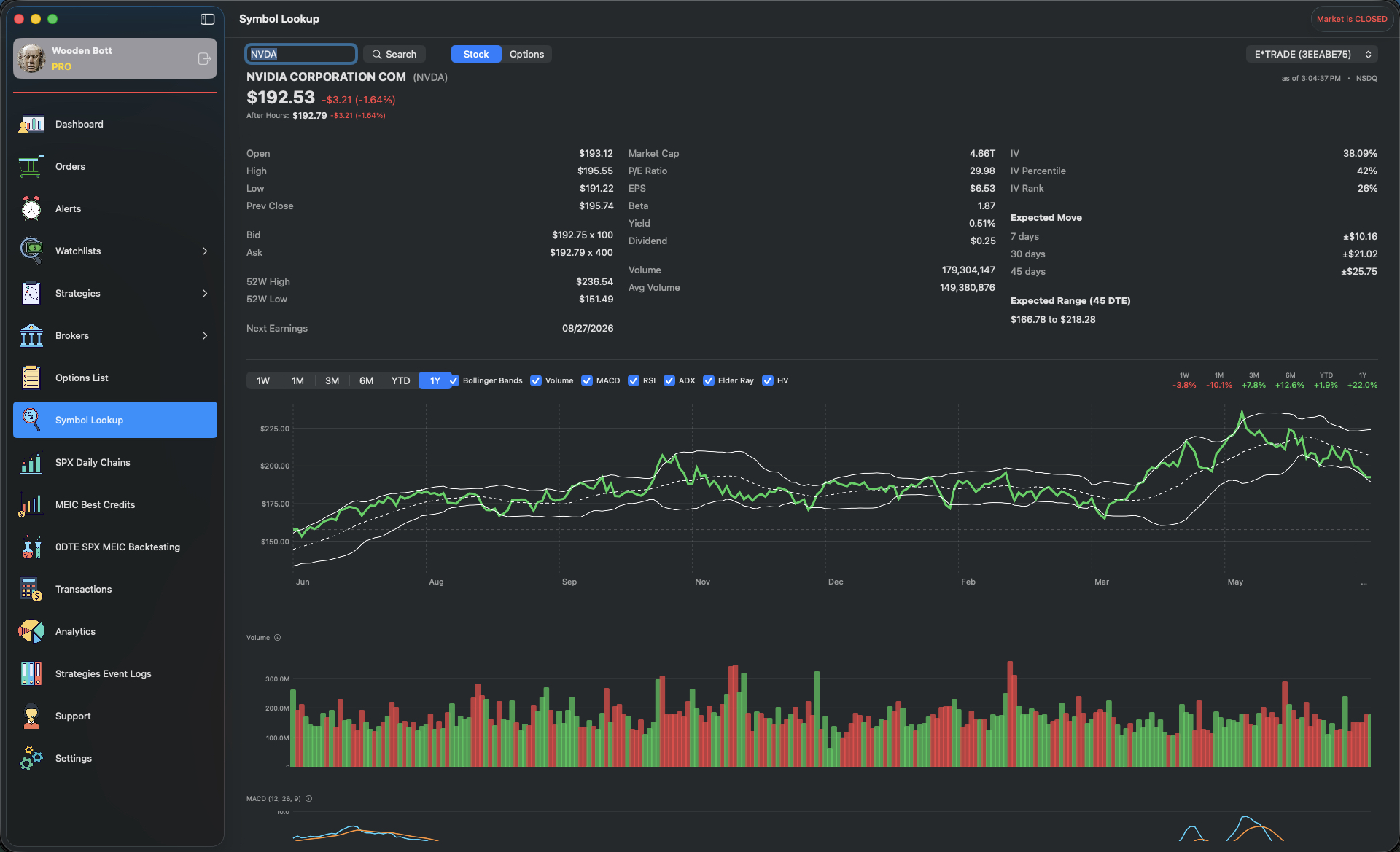Screen dimensions: 1400x852
Task: Select the 1M chart range
Action: [297, 380]
